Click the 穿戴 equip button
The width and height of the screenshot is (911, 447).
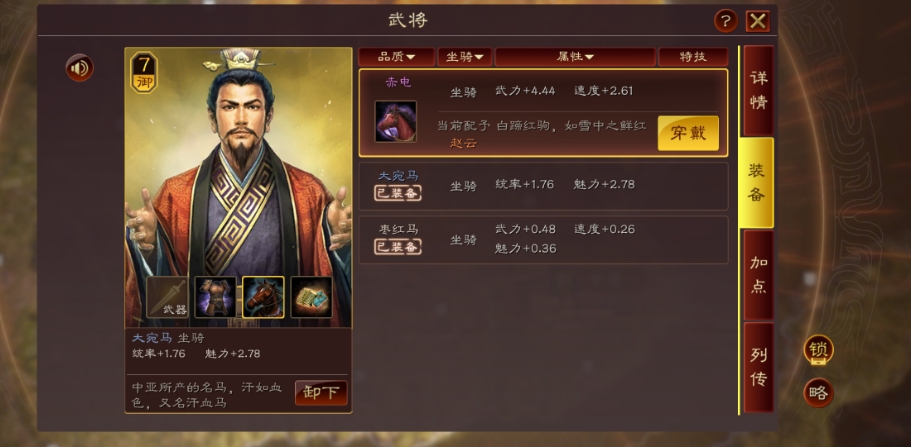688,133
